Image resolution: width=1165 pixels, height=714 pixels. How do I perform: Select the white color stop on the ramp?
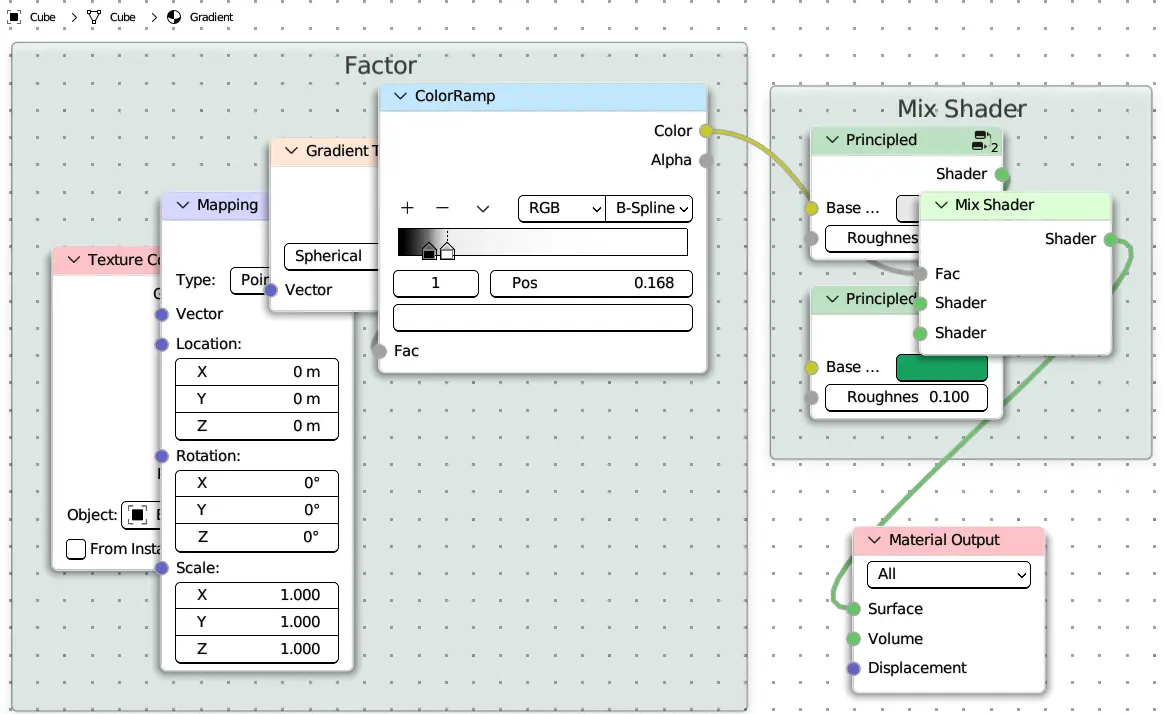click(x=447, y=251)
